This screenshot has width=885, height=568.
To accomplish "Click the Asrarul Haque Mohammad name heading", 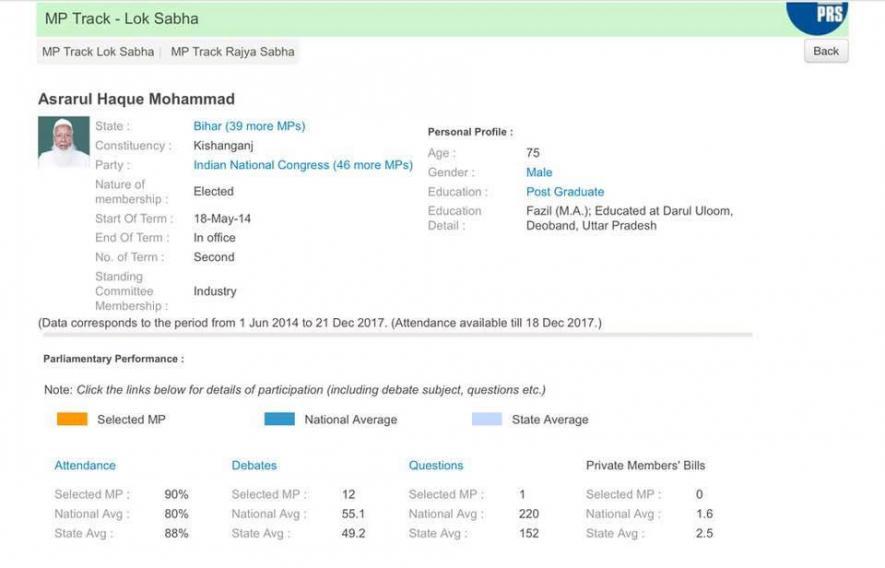I will [x=136, y=99].
